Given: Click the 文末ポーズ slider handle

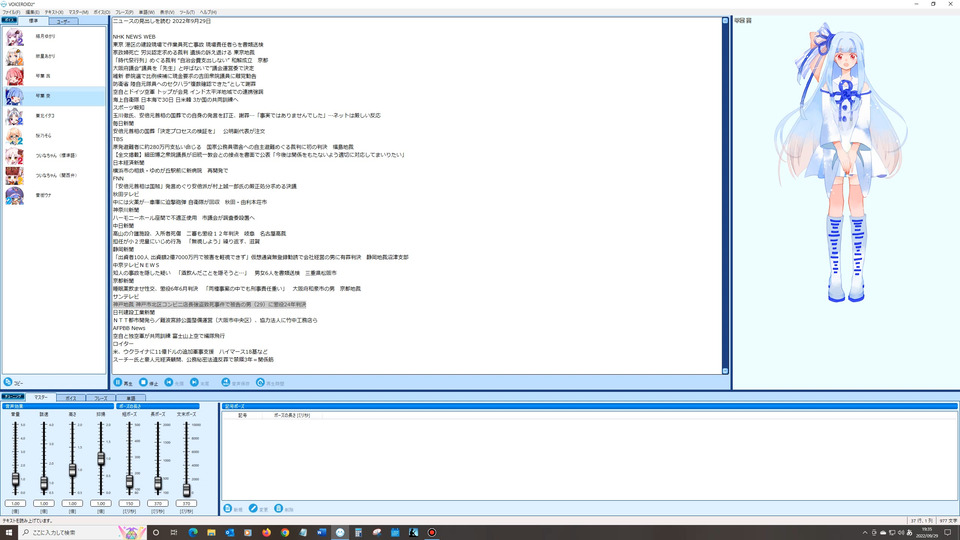Looking at the screenshot, I should [x=187, y=490].
